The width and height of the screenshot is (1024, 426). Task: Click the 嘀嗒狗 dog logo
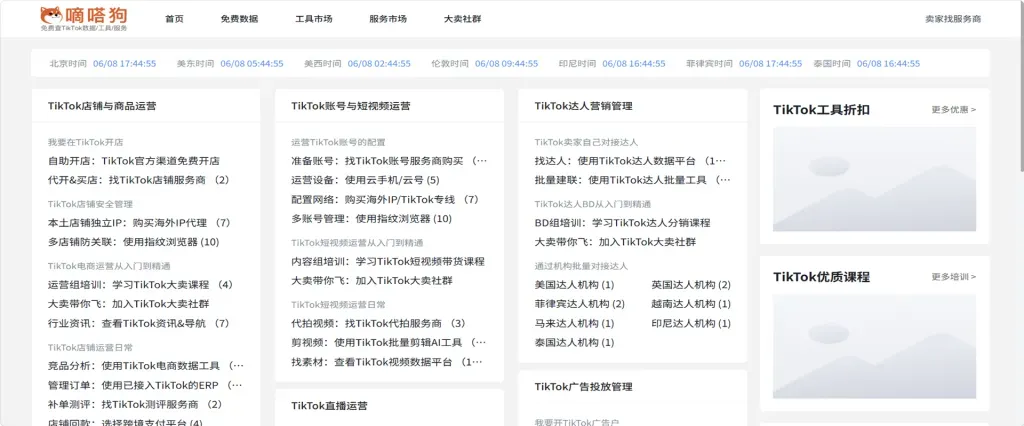(84, 19)
